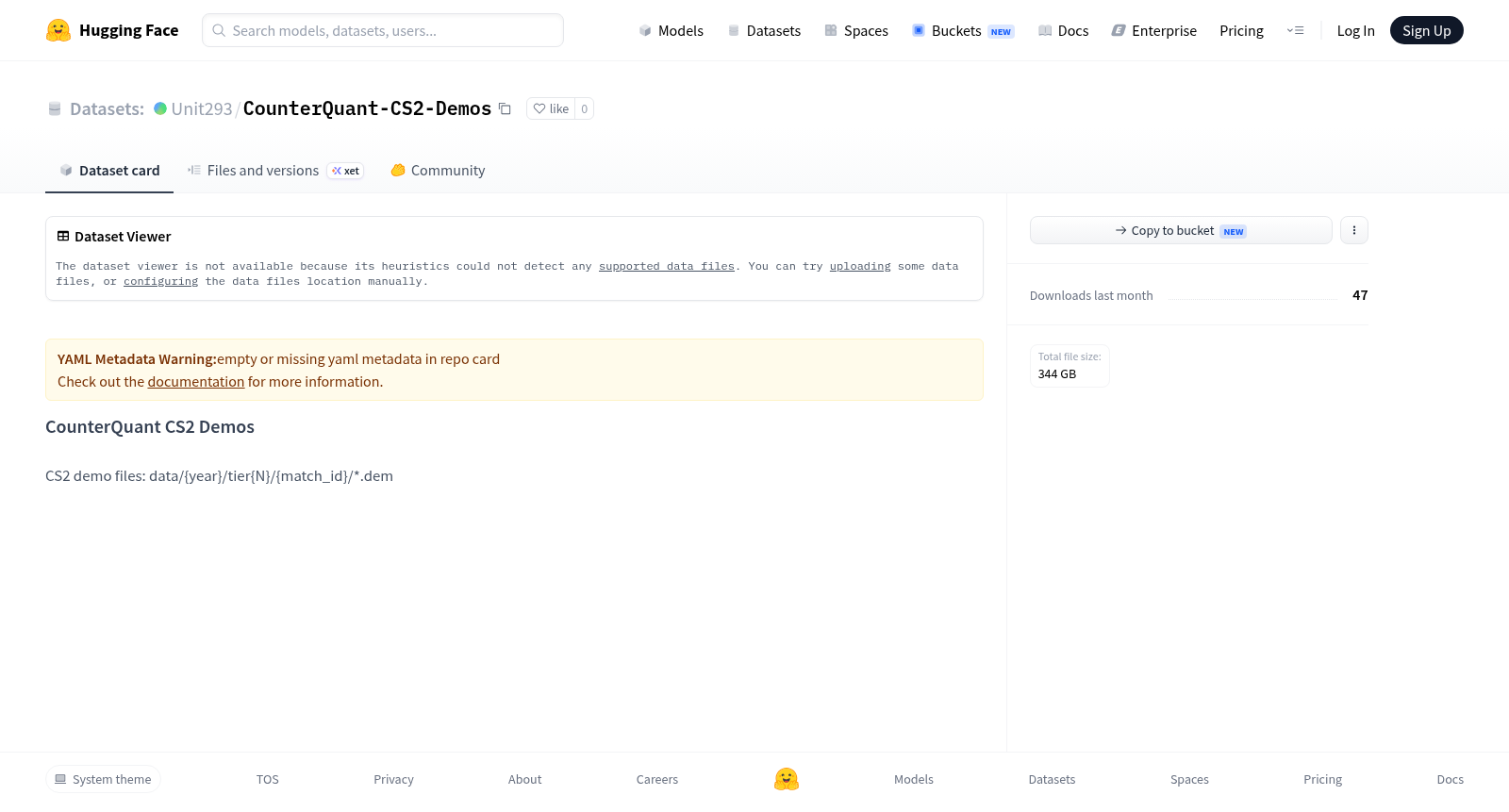Open the three-dot more options menu
Screen dimensions: 1509x812
pyautogui.click(x=1354, y=230)
